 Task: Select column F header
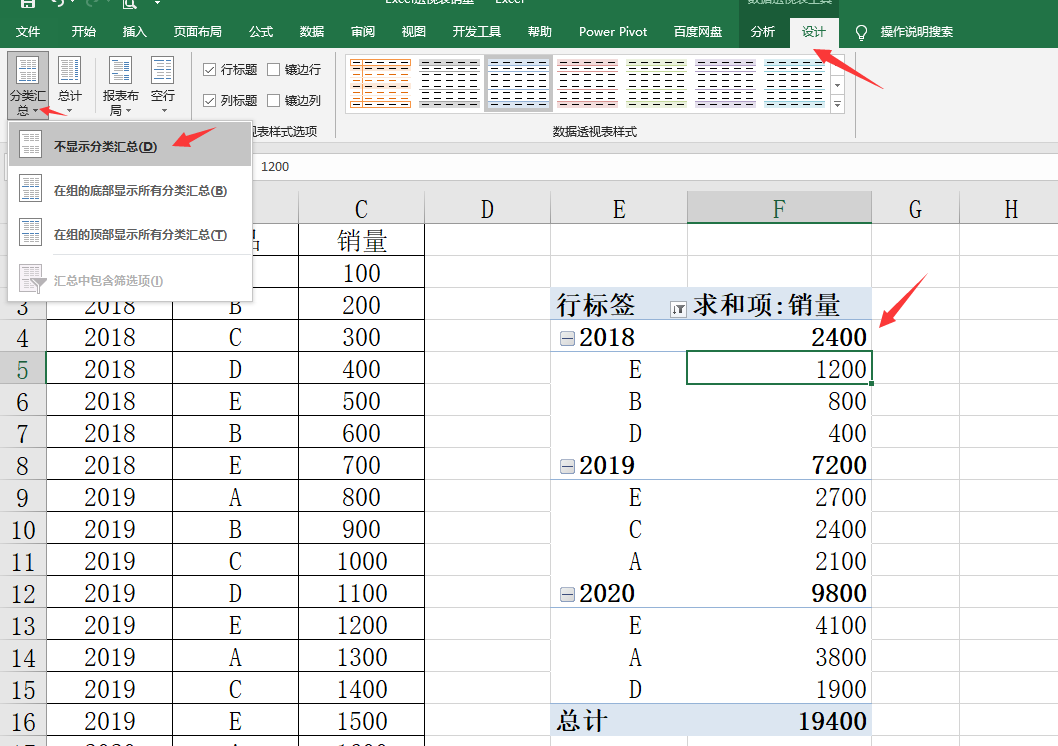(779, 208)
